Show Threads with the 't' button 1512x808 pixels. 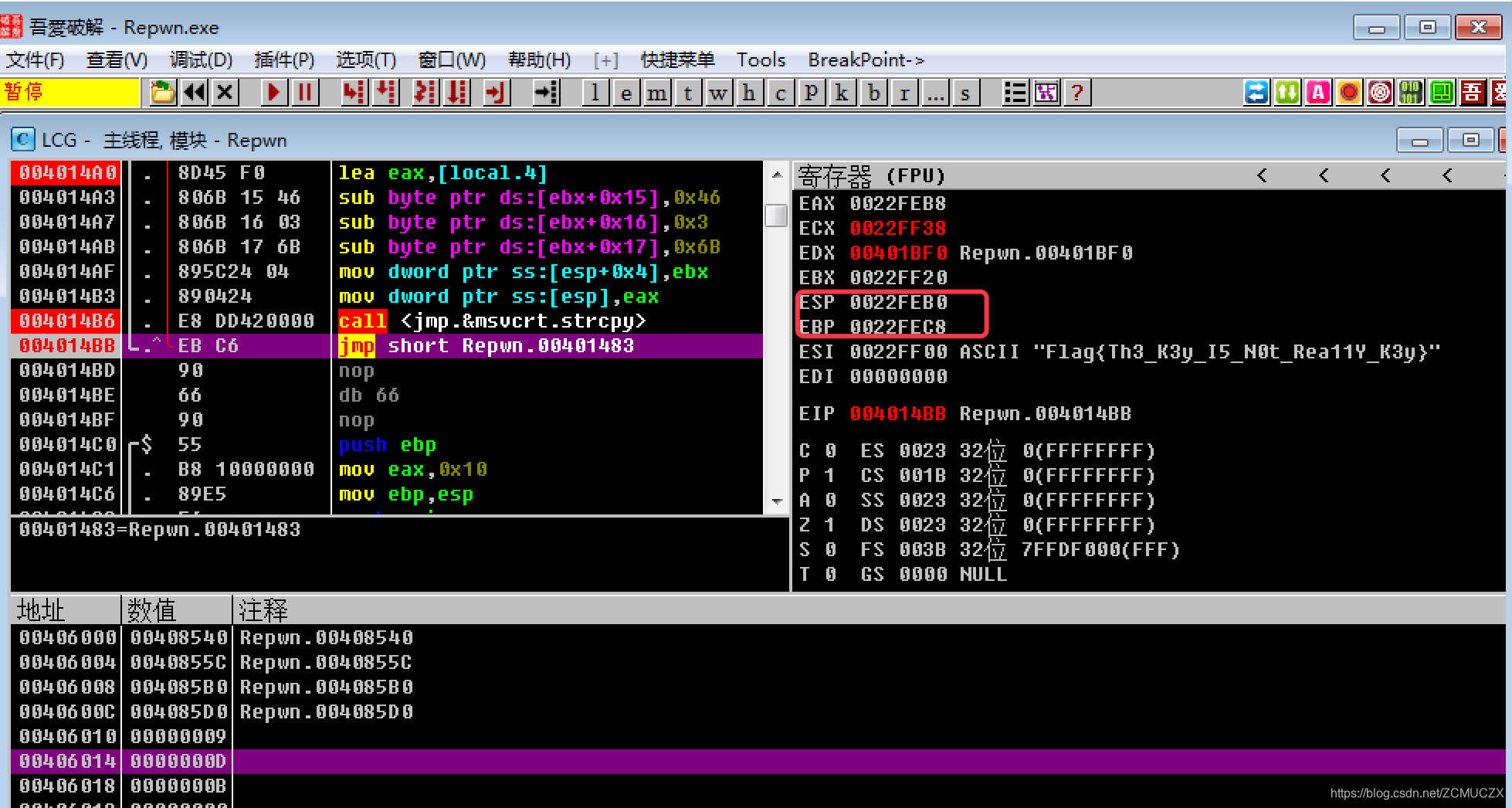(687, 93)
